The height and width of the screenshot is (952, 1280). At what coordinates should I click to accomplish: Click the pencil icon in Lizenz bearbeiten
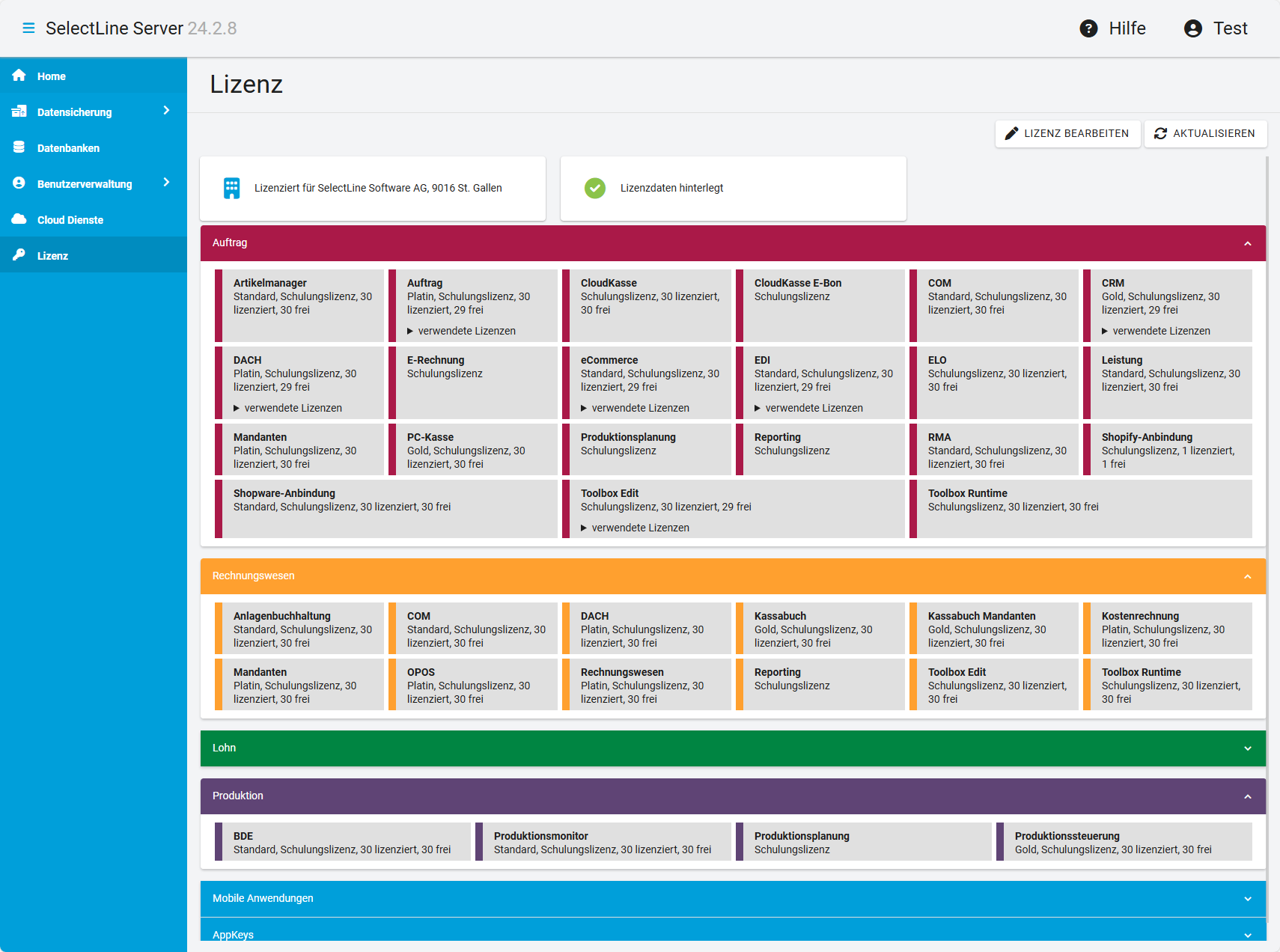coord(1011,133)
